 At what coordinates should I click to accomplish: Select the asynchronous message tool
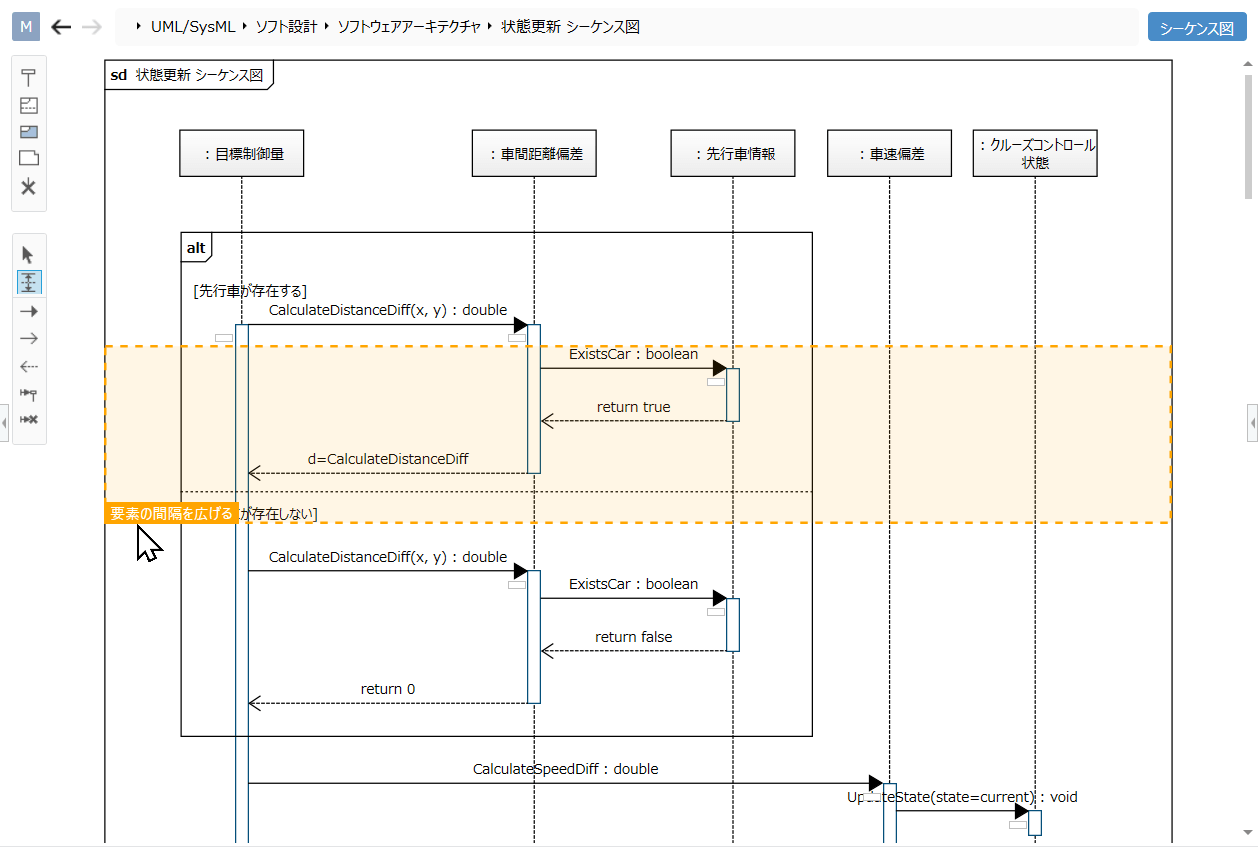tap(28, 338)
